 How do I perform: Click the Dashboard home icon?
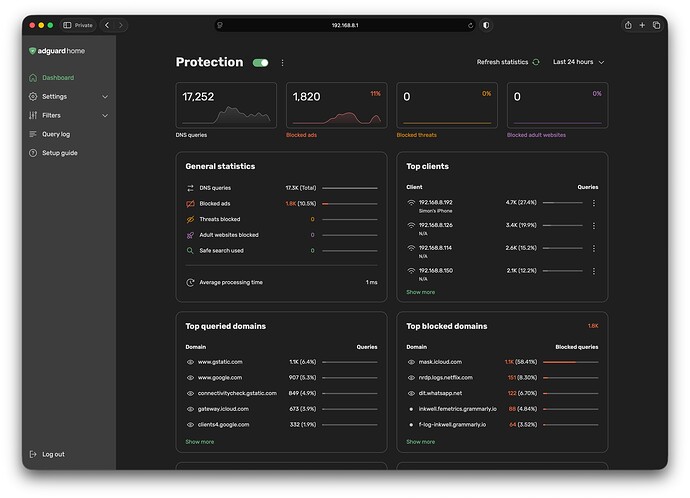point(33,78)
